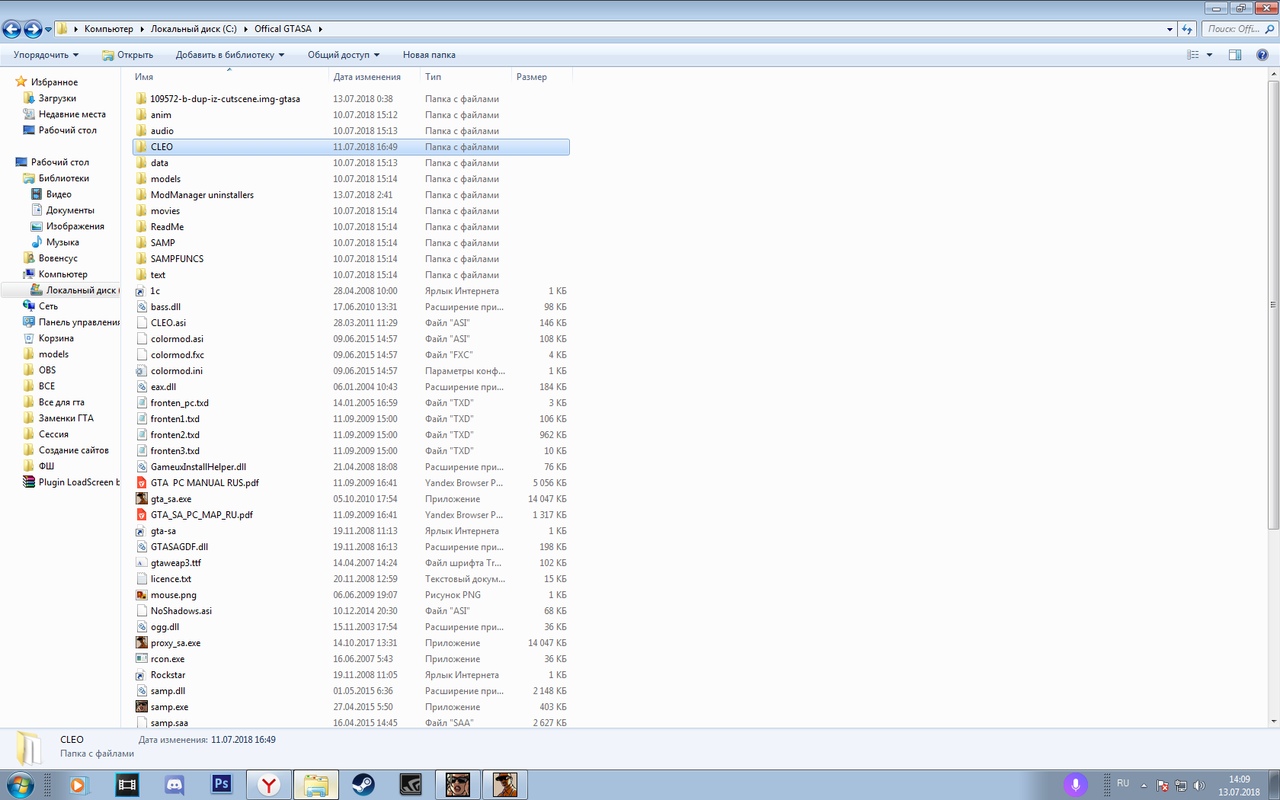Click the Локальный диск (C:) breadcrumb
The height and width of the screenshot is (800, 1280).
tap(194, 29)
